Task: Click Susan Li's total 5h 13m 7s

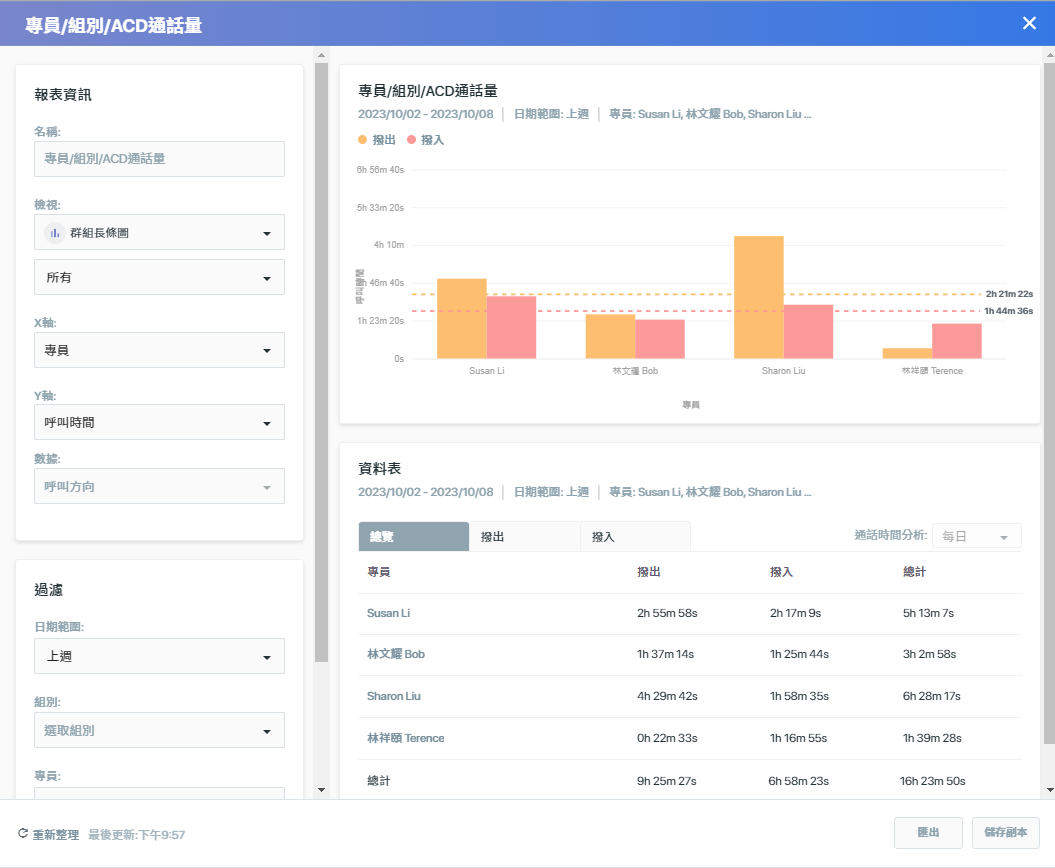Action: [x=928, y=613]
